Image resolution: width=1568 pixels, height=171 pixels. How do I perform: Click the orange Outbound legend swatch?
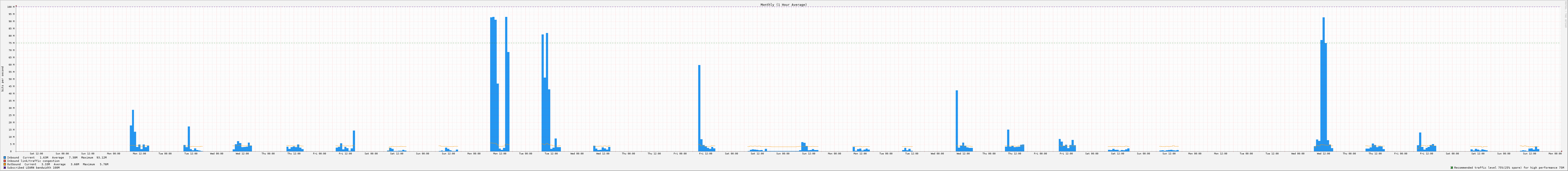click(5, 164)
